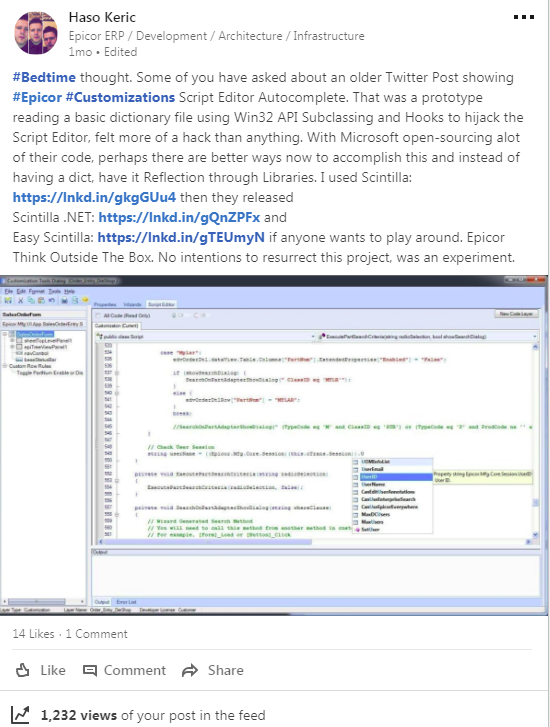This screenshot has height=727, width=550.
Task: Choose highlighted UserID autocomplete entry
Action: [x=393, y=477]
